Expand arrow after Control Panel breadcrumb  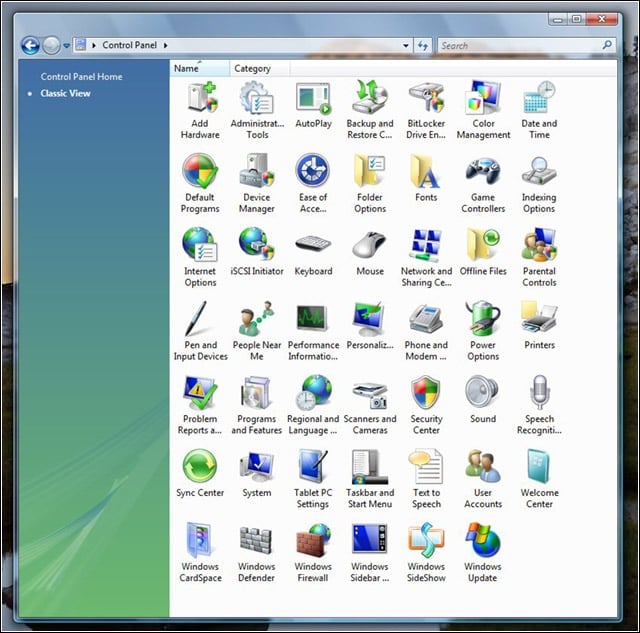165,45
